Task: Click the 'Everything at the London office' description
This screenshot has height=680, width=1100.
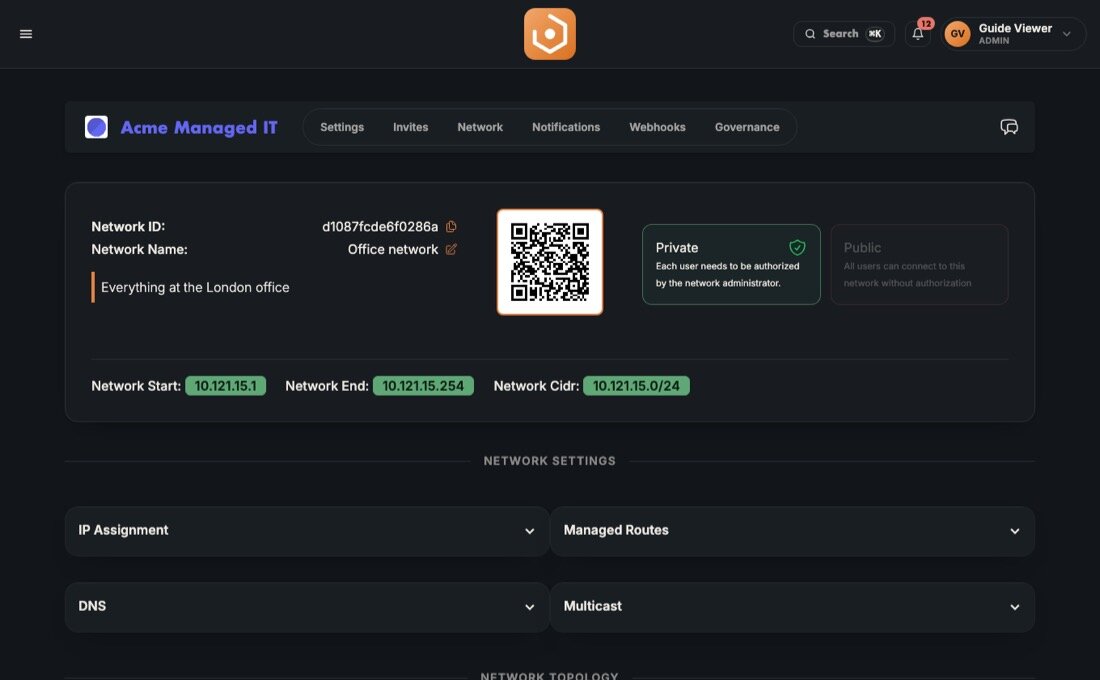Action: [x=195, y=287]
